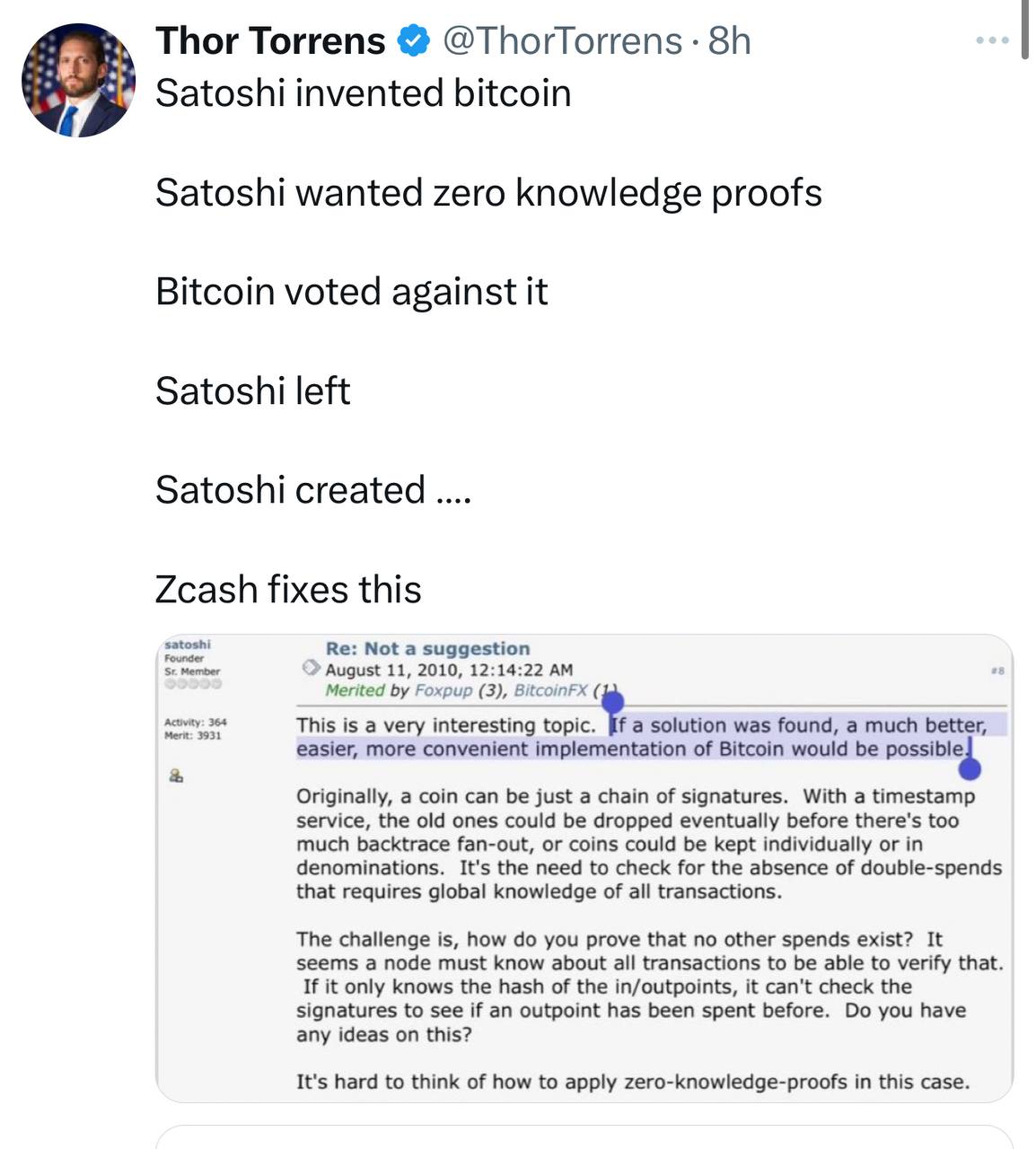Click the Foxpup merit link
This screenshot has height=1149, width=1036.
click(x=443, y=690)
